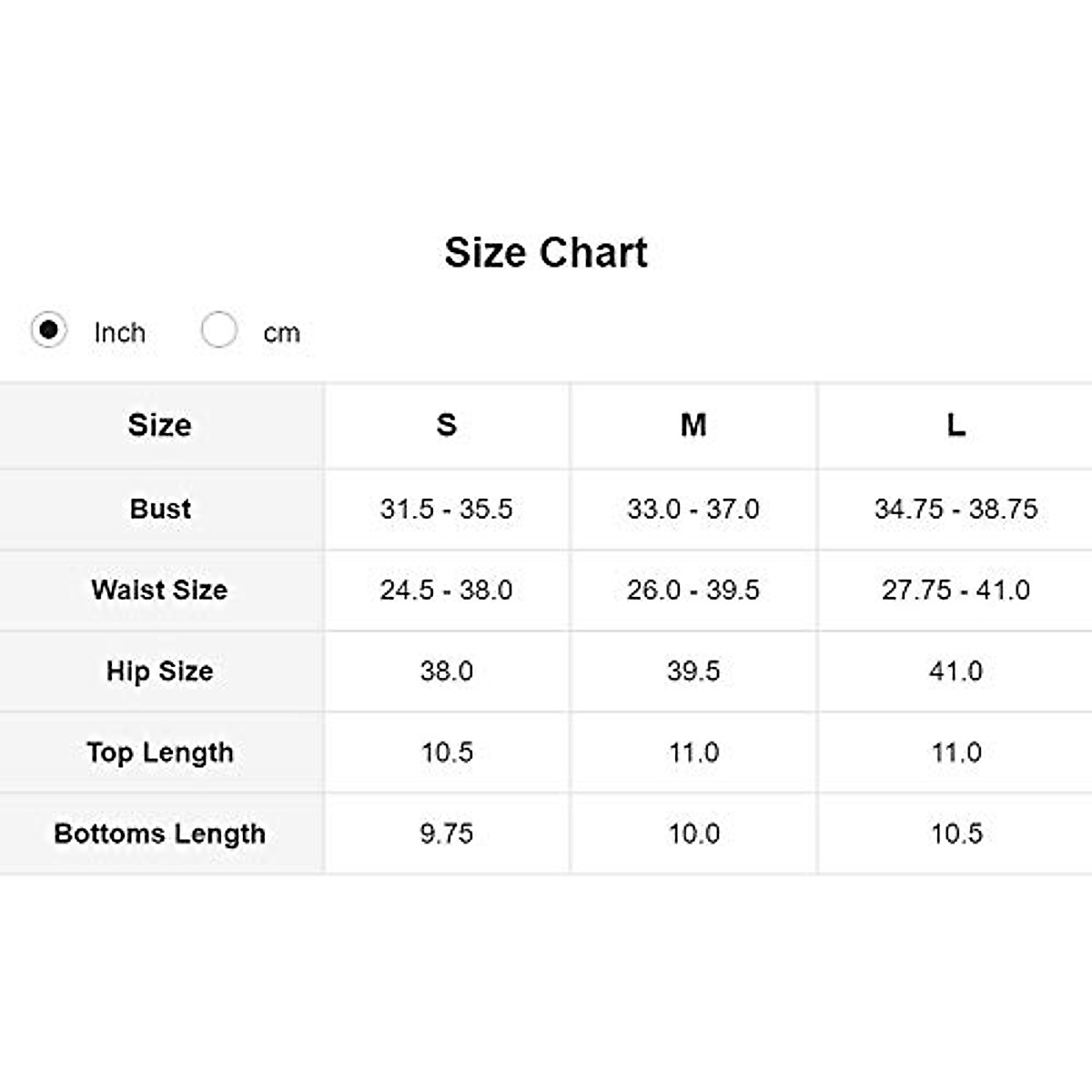Viewport: 1092px width, 1092px height.
Task: Select the Inch radio button
Action: (x=48, y=329)
